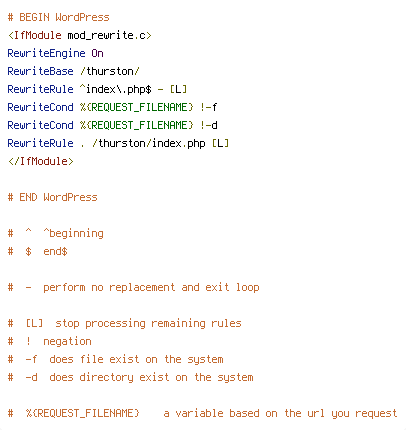The image size is (406, 430).
Task: Click the 'negation' comment word
Action: [x=67, y=341]
